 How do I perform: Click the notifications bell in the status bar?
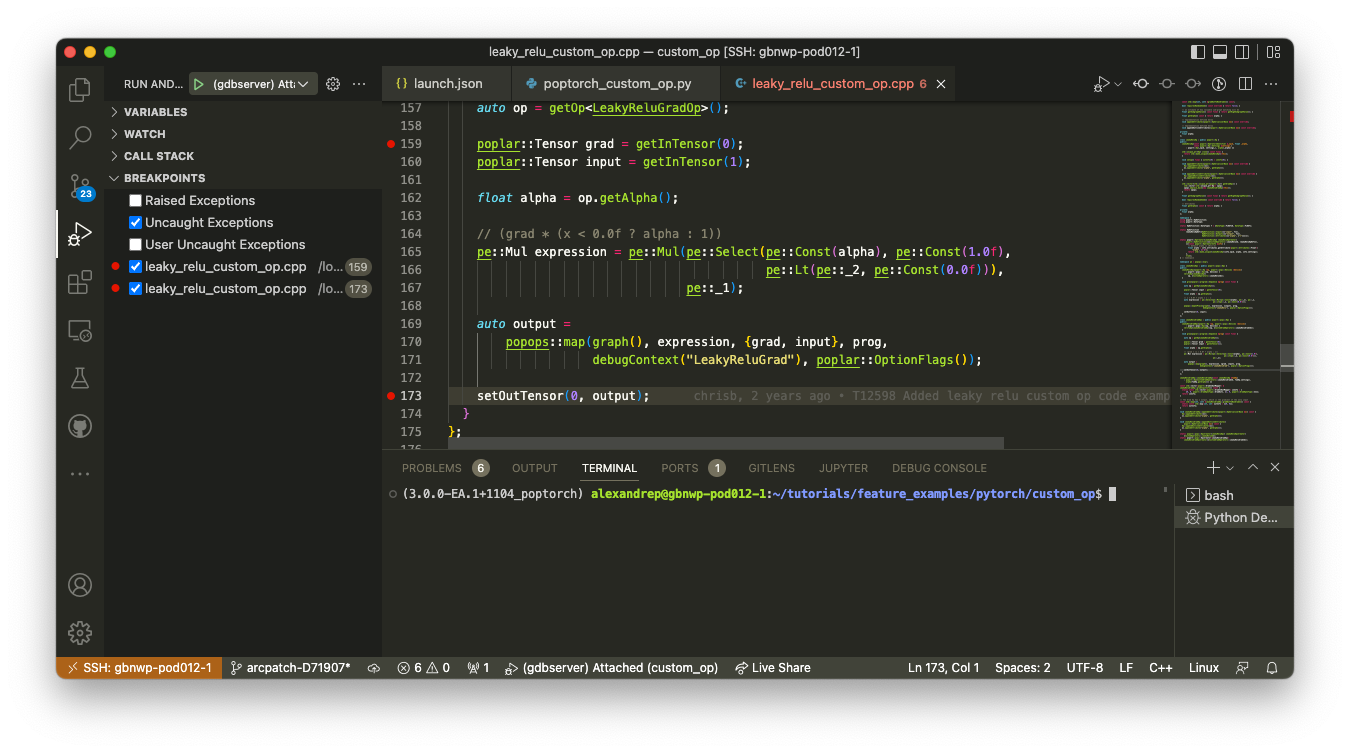[1271, 667]
